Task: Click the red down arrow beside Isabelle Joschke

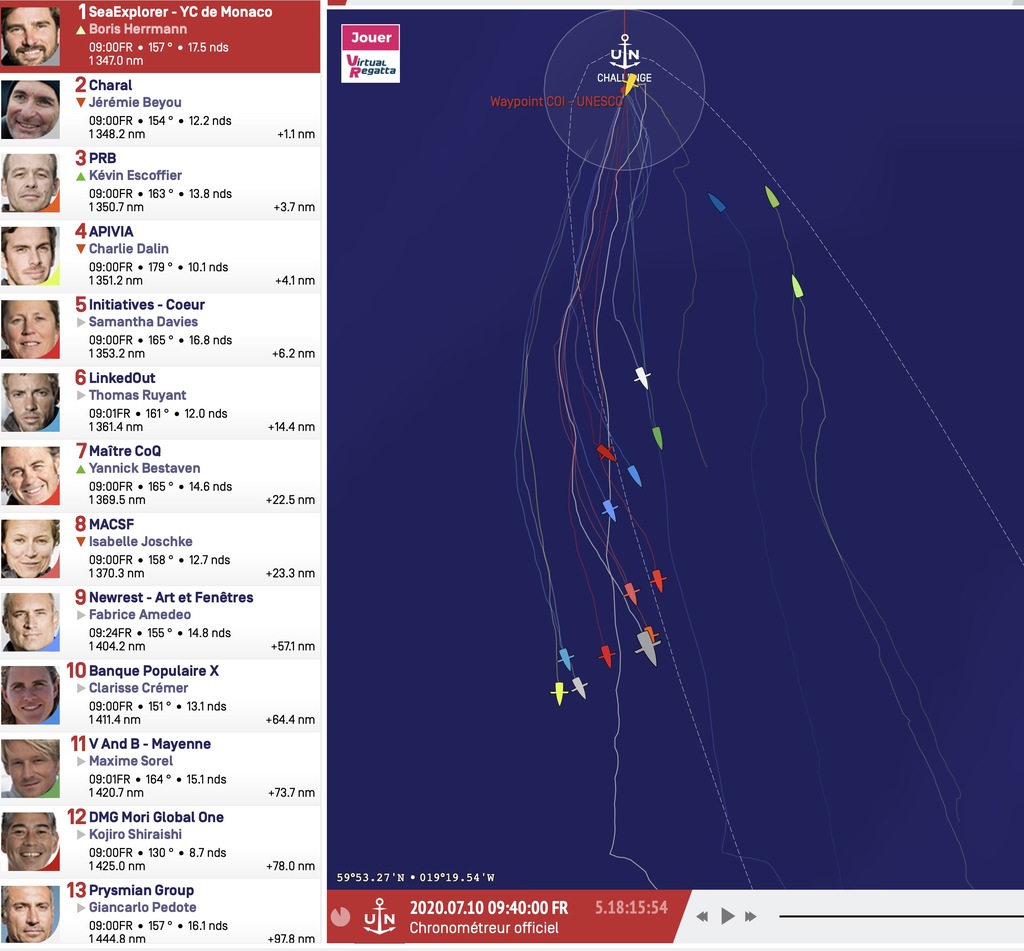Action: (x=81, y=541)
